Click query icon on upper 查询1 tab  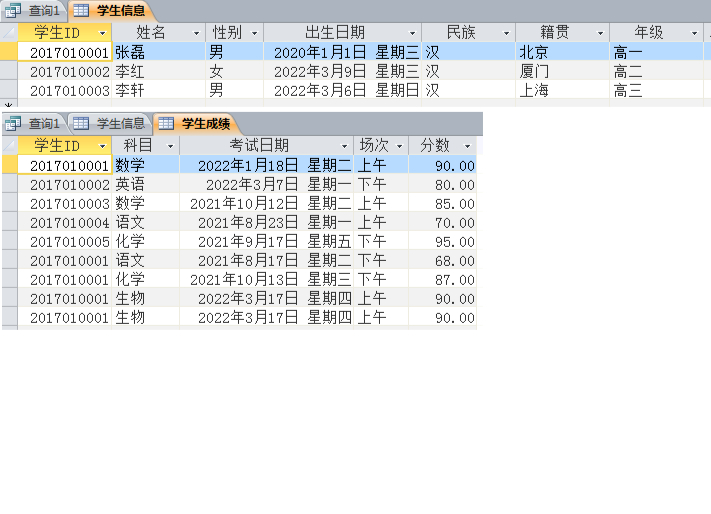[x=13, y=10]
